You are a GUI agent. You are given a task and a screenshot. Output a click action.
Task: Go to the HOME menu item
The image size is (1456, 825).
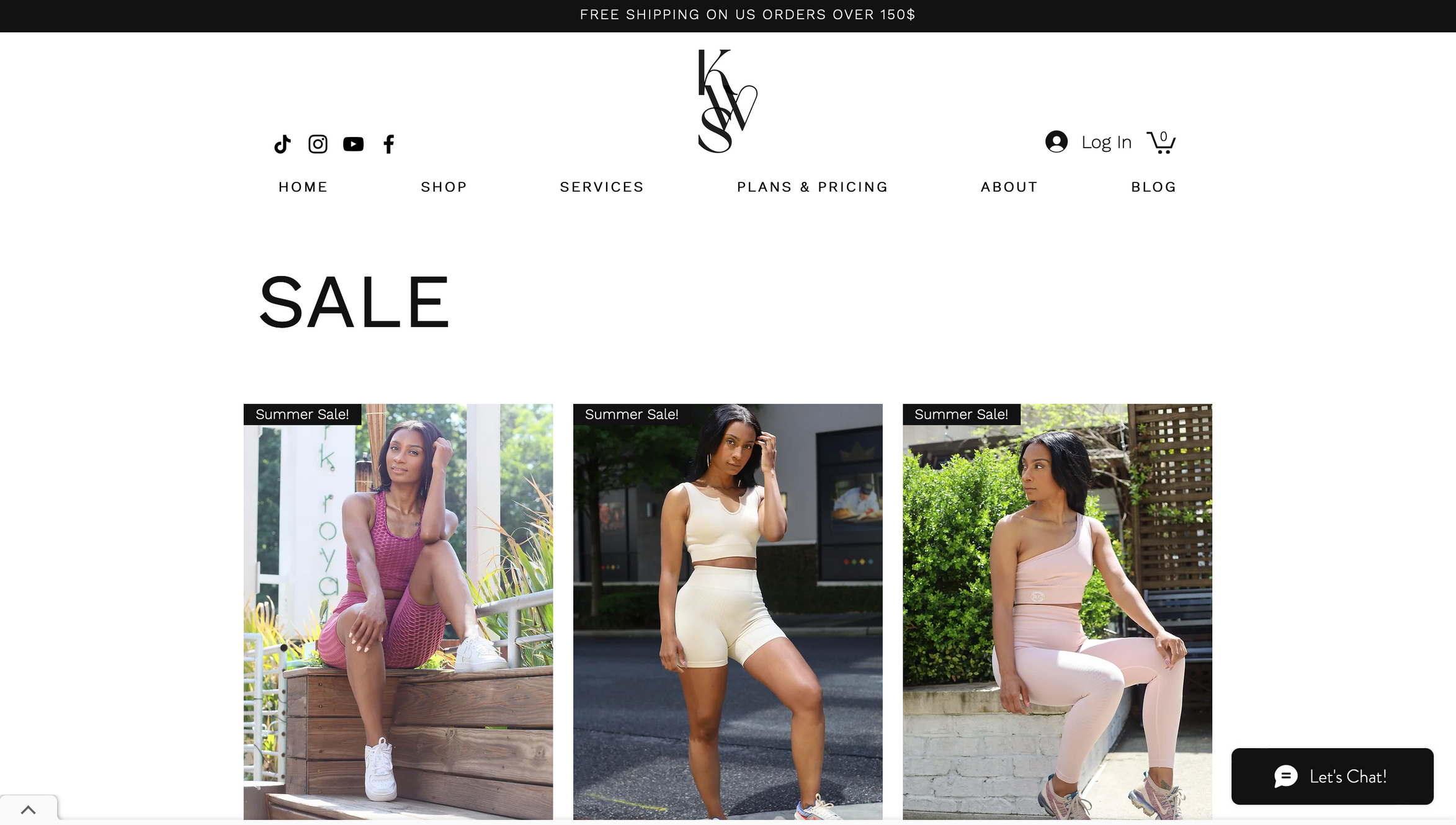tap(303, 187)
